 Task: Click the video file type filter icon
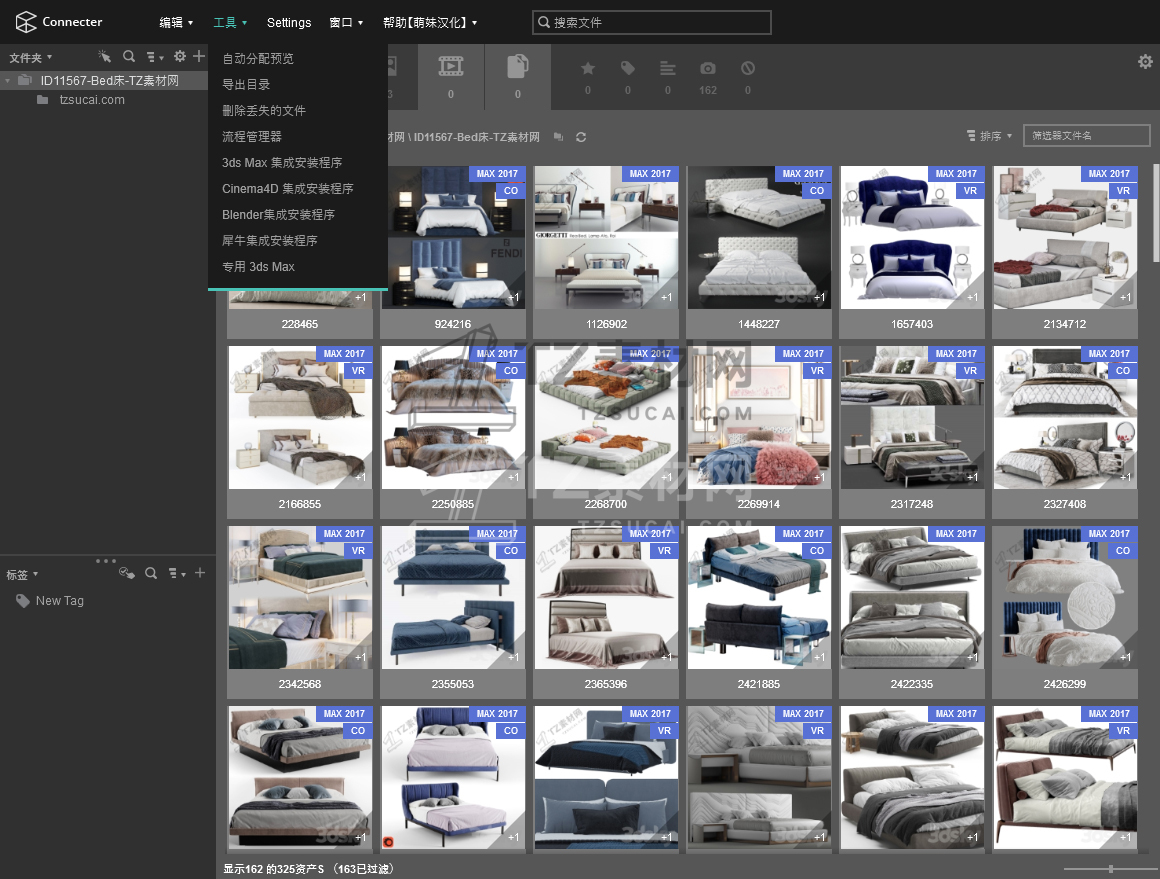451,67
